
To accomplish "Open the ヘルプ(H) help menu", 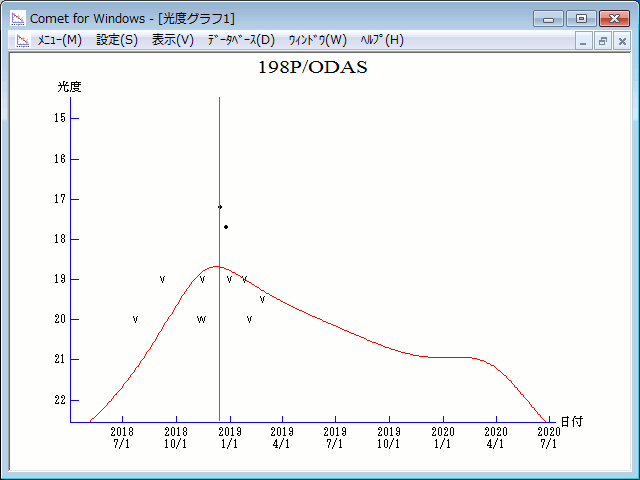I will click(381, 40).
